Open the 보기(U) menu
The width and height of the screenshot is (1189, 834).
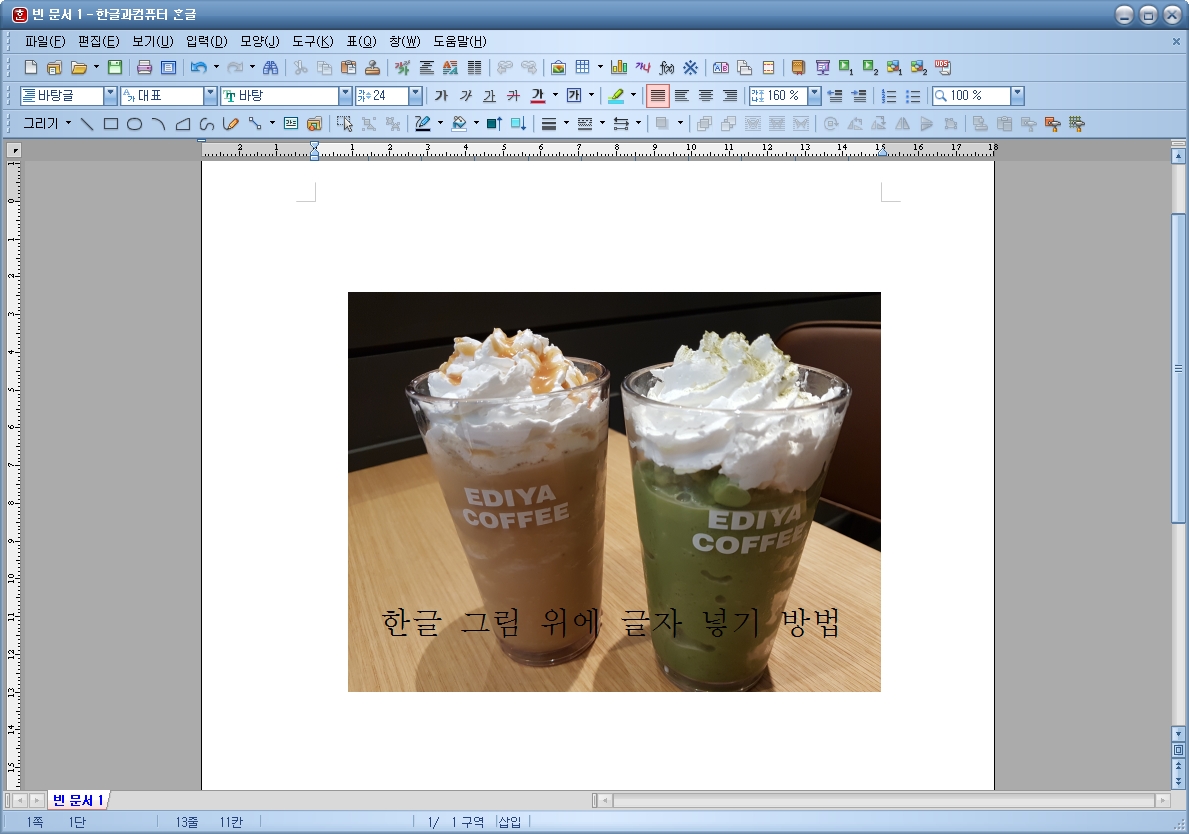(152, 42)
